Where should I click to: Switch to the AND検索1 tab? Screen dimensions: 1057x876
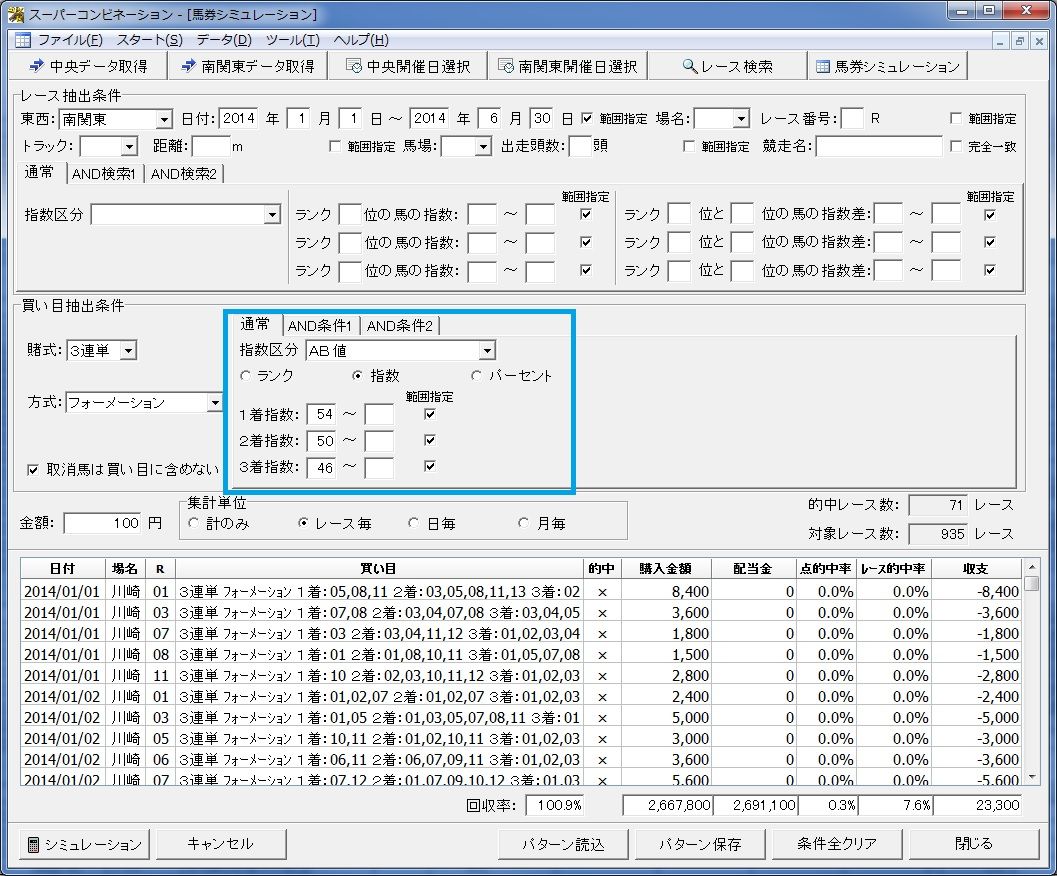click(104, 174)
